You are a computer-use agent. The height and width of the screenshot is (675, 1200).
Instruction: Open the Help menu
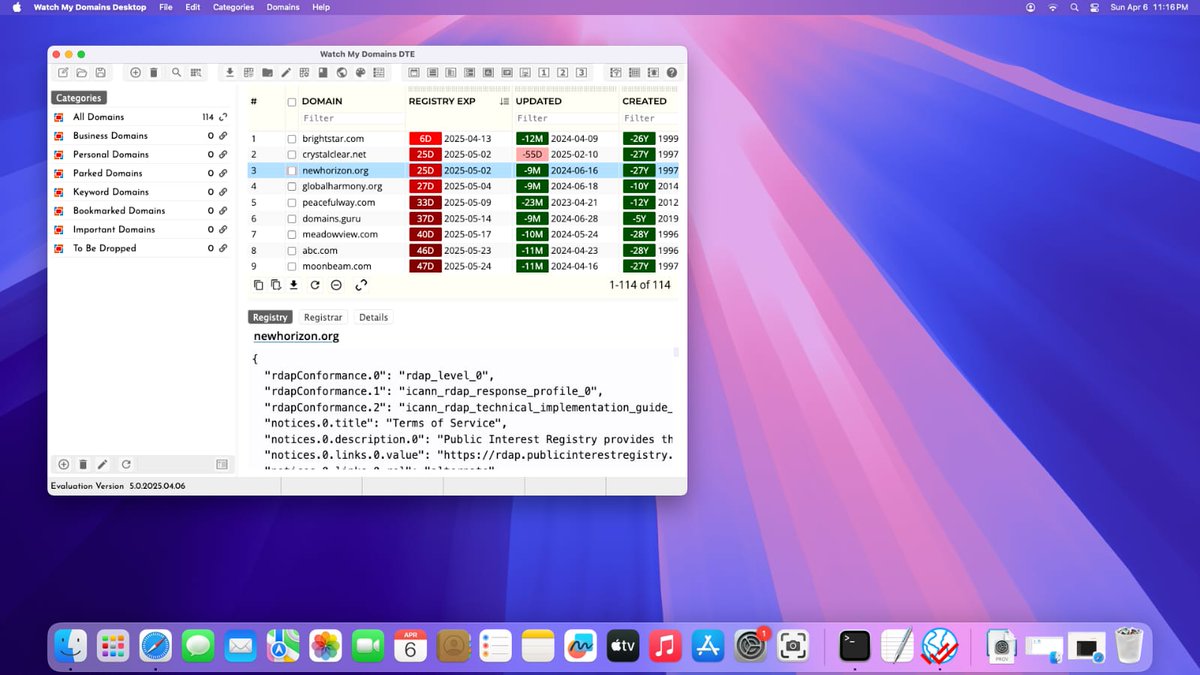point(321,7)
